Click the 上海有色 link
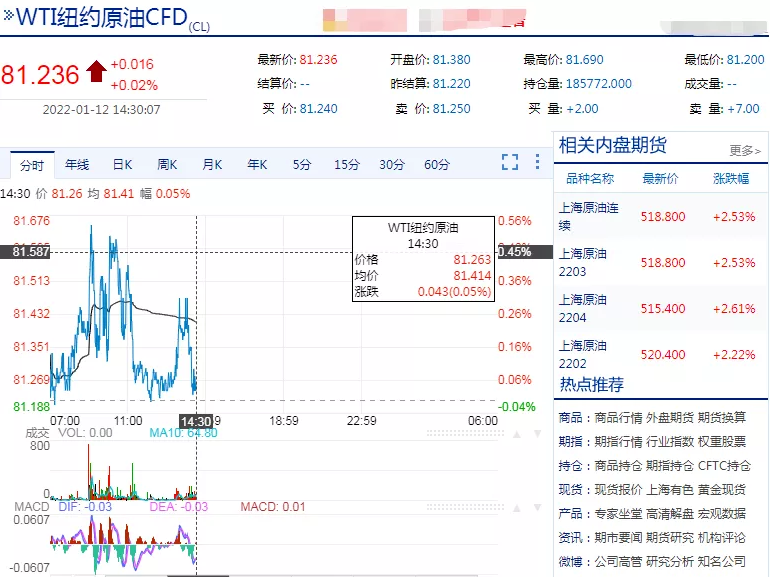The height and width of the screenshot is (577, 770). (x=670, y=490)
